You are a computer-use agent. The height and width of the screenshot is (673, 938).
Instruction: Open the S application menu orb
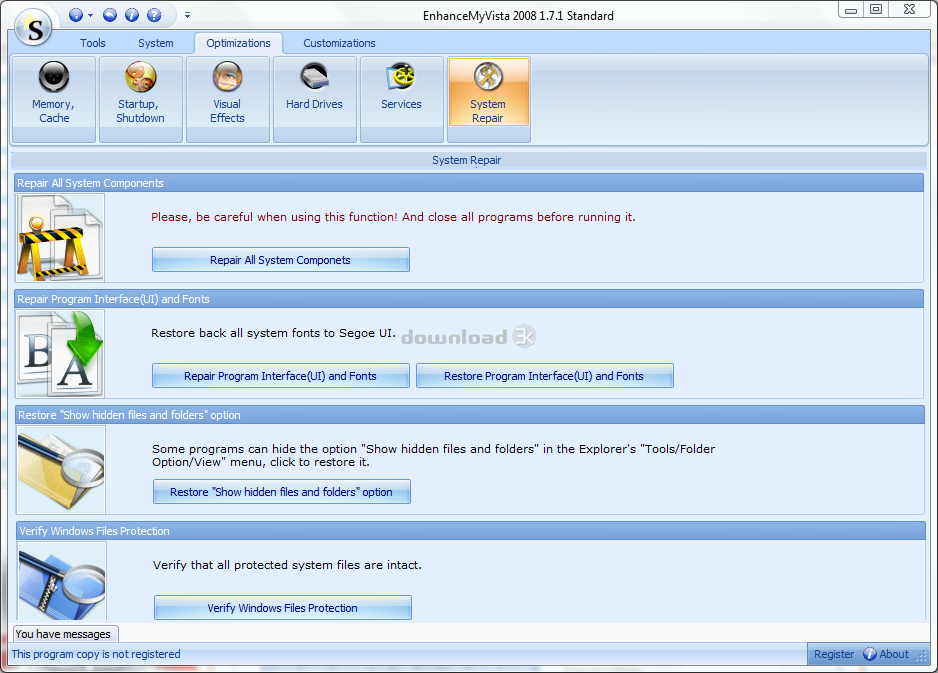34,28
